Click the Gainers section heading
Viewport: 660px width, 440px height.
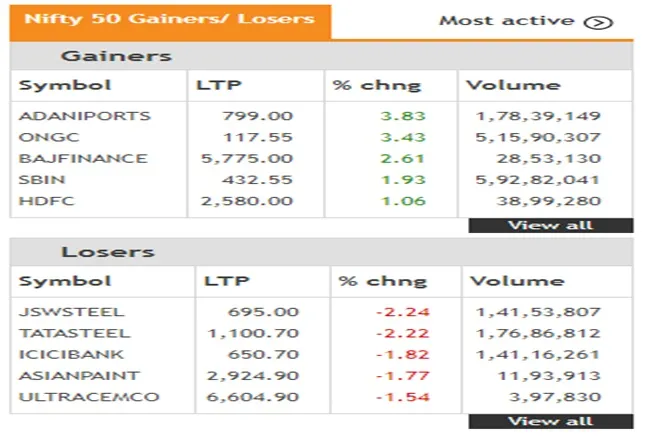tap(116, 56)
